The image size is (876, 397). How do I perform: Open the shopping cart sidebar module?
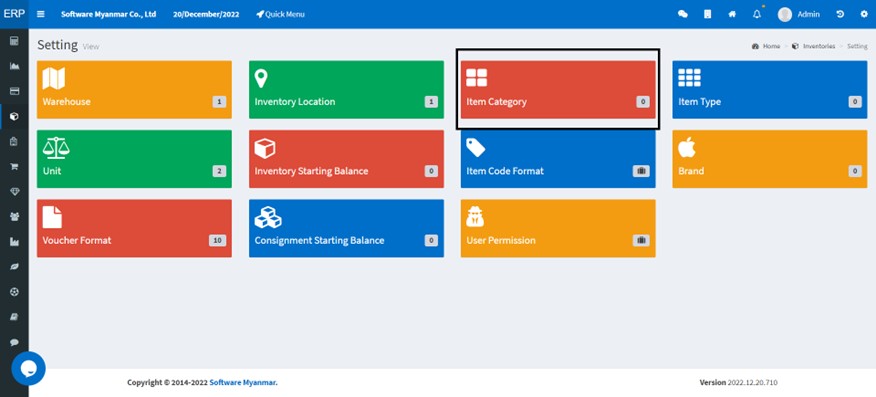[15, 166]
